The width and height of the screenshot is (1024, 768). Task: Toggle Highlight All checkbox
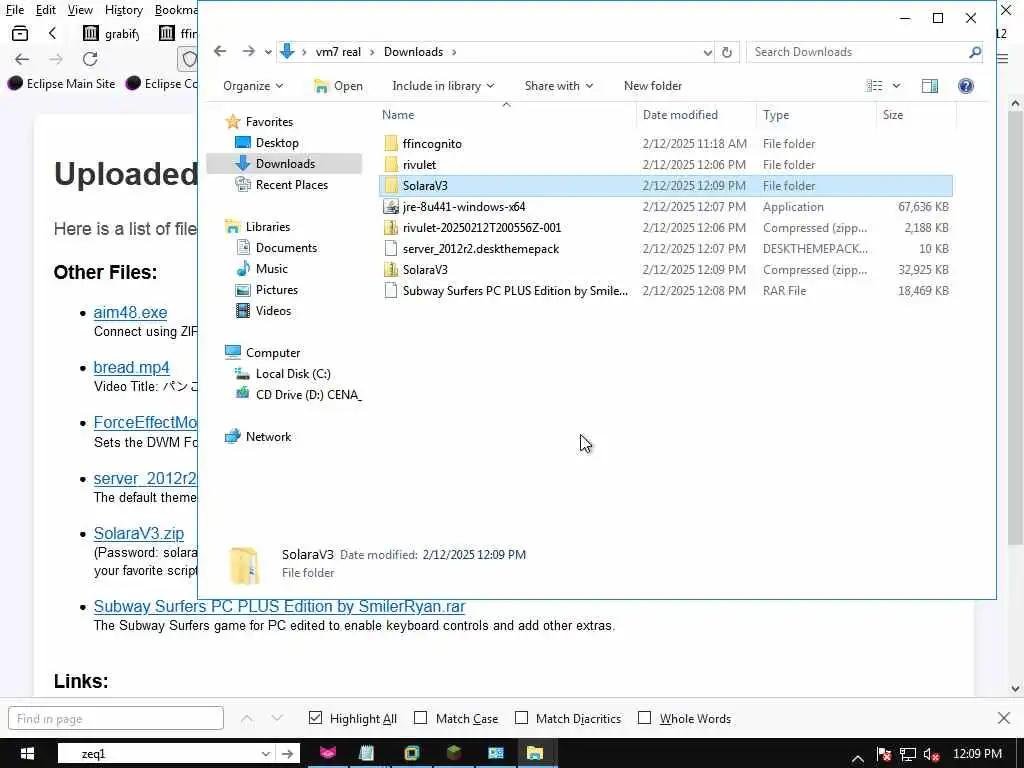click(x=315, y=718)
